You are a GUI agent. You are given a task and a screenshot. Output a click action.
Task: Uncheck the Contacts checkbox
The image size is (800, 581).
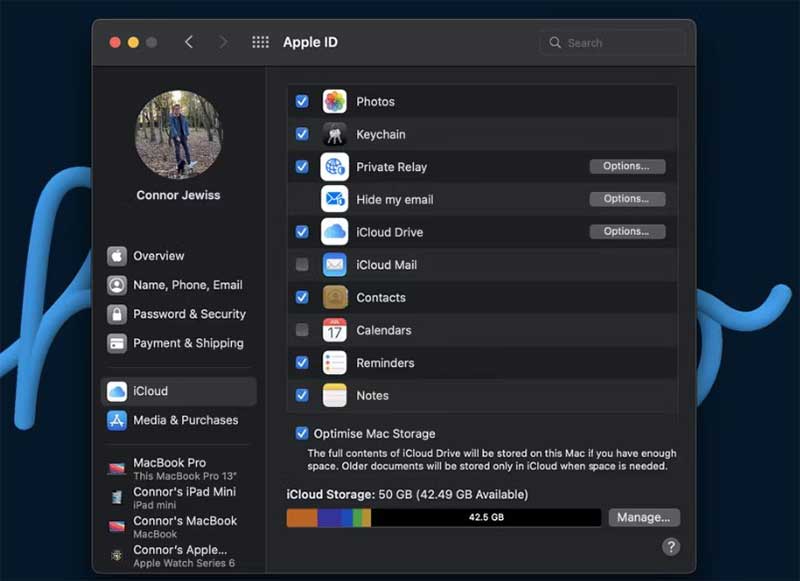point(302,297)
